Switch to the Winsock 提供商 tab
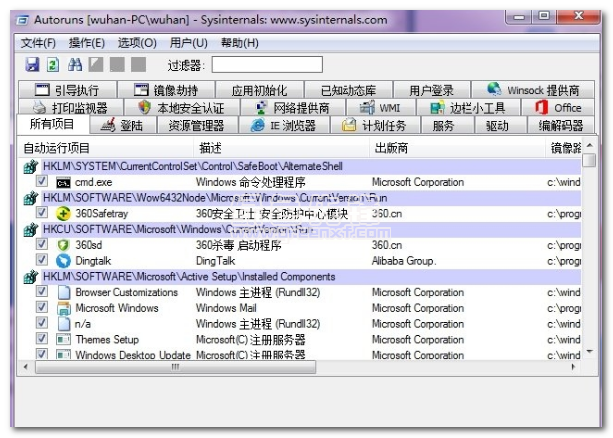 [x=533, y=90]
